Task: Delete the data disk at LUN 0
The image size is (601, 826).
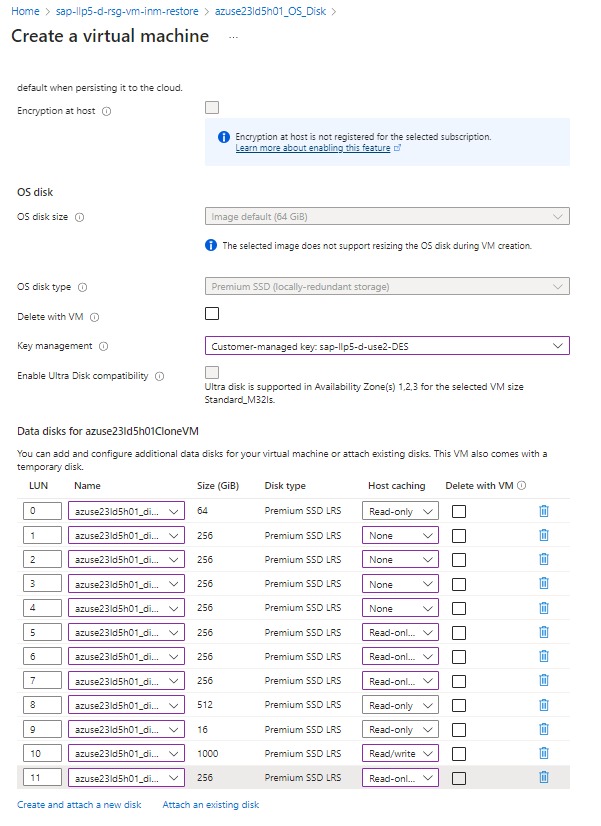Action: tap(544, 510)
